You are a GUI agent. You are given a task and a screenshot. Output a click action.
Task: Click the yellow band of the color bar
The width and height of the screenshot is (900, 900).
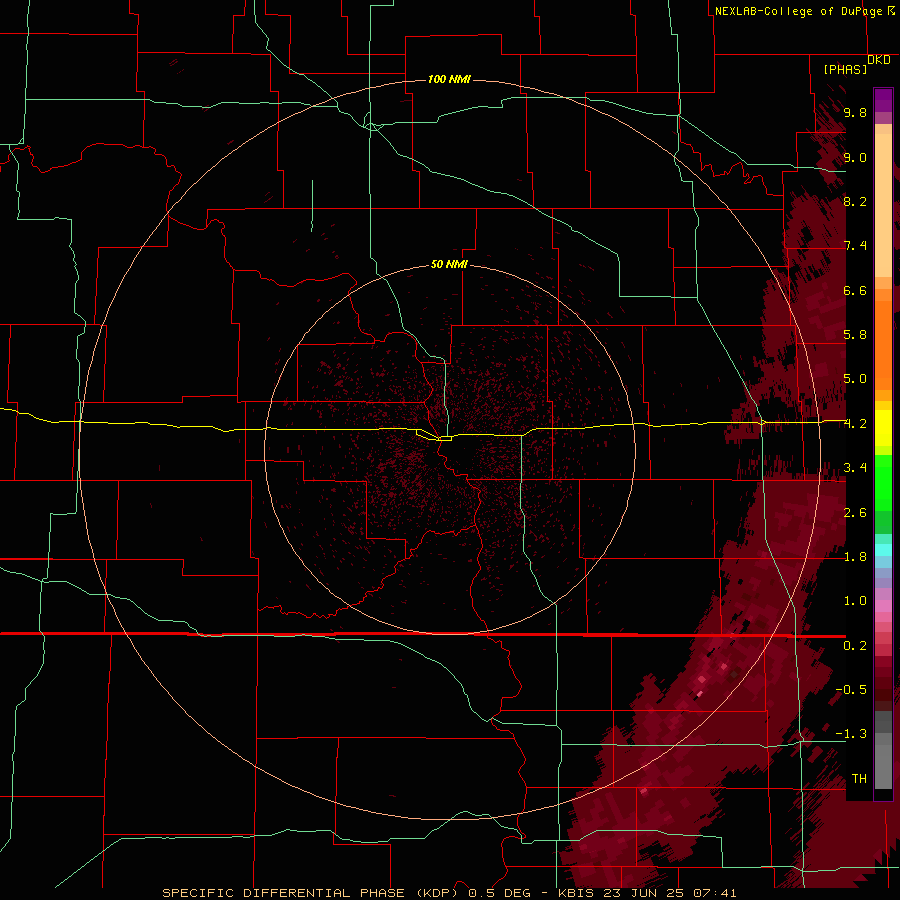[883, 428]
